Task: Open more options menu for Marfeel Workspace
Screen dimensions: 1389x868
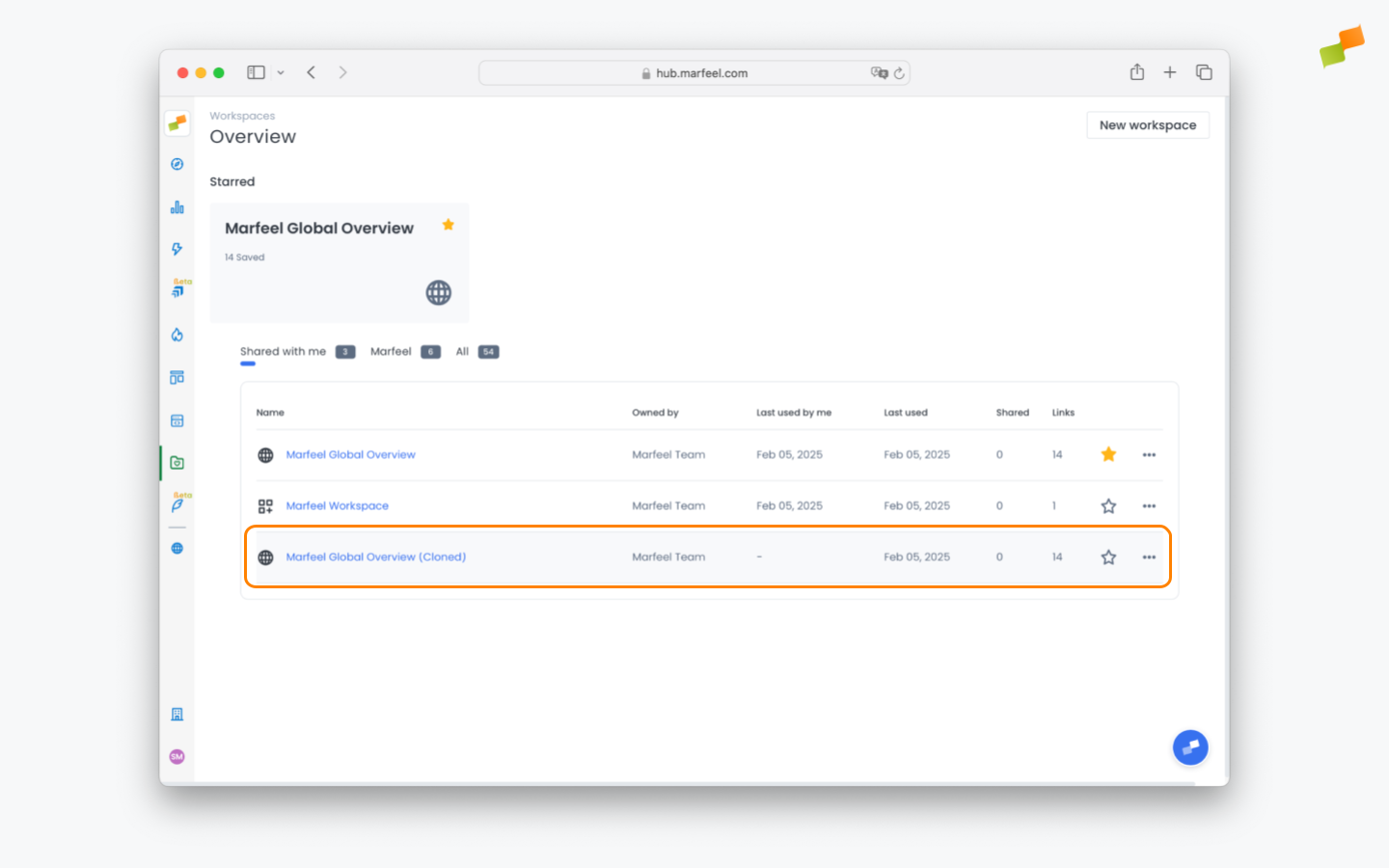Action: (1149, 506)
